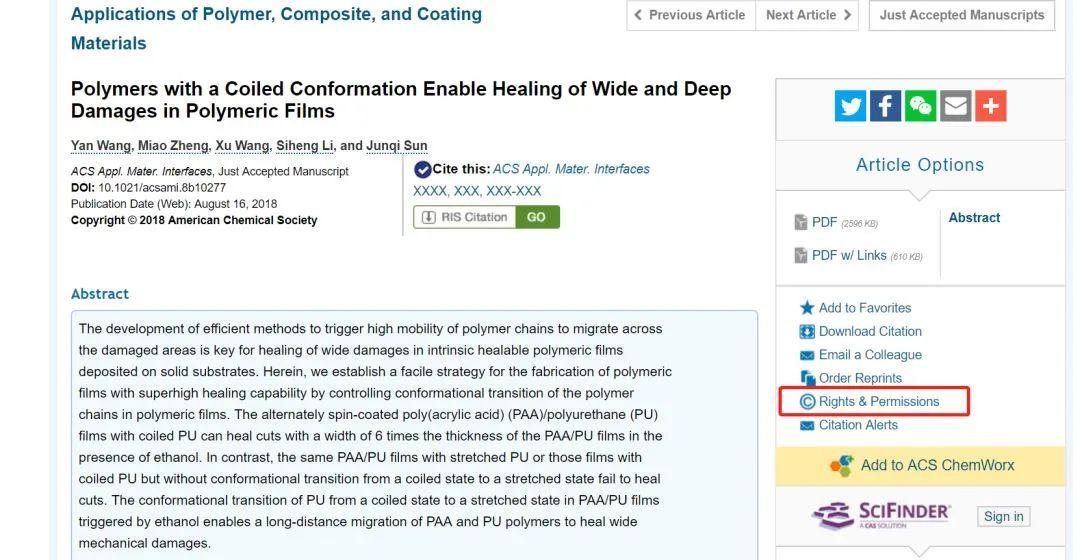Image resolution: width=1080 pixels, height=560 pixels.
Task: Add article to ACS ChemWorx
Action: click(937, 465)
